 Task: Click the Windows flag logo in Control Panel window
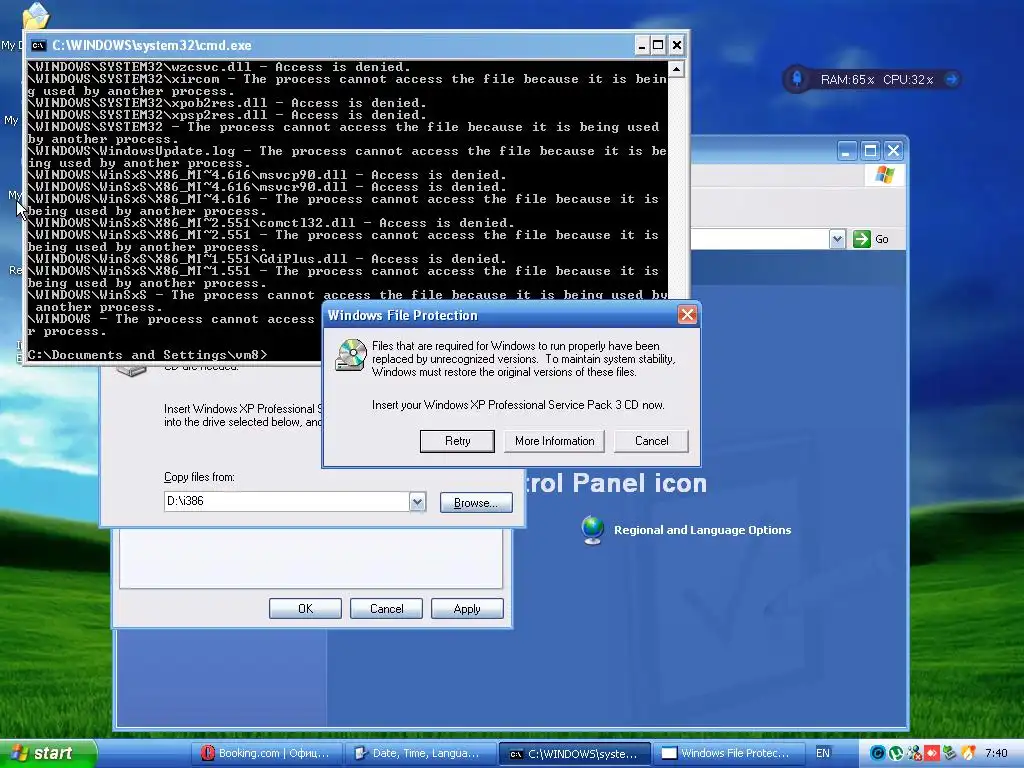point(885,175)
